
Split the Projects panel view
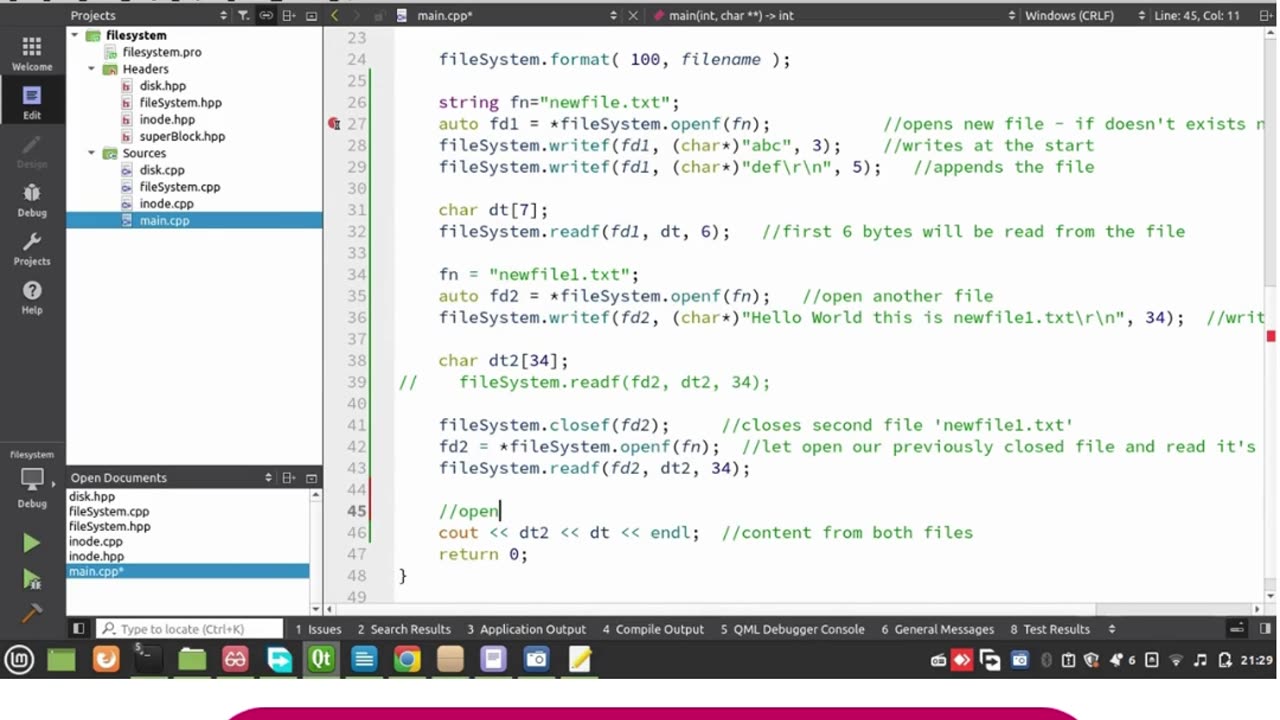coord(290,15)
